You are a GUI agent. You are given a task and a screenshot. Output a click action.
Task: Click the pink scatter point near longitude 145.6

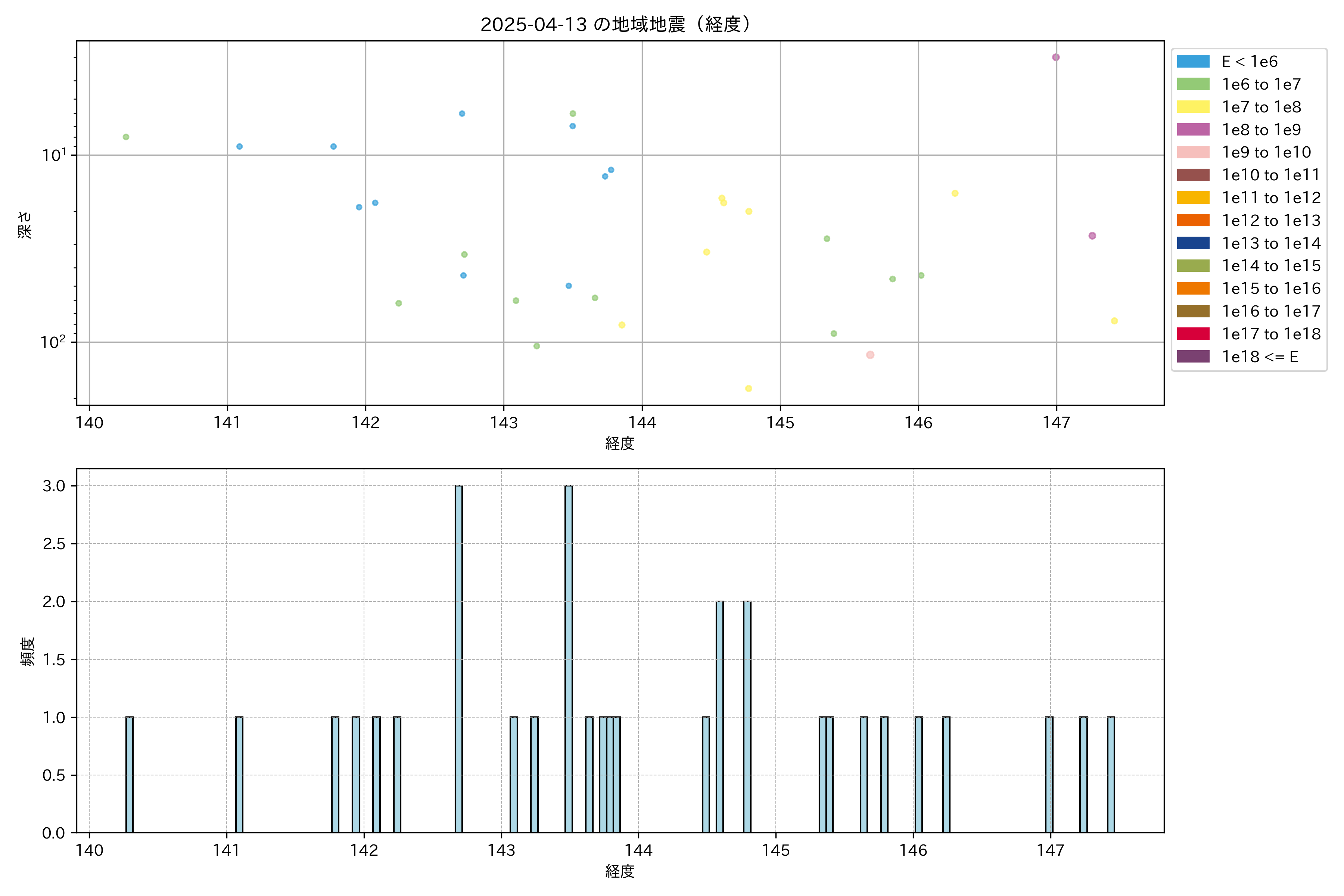tap(870, 355)
